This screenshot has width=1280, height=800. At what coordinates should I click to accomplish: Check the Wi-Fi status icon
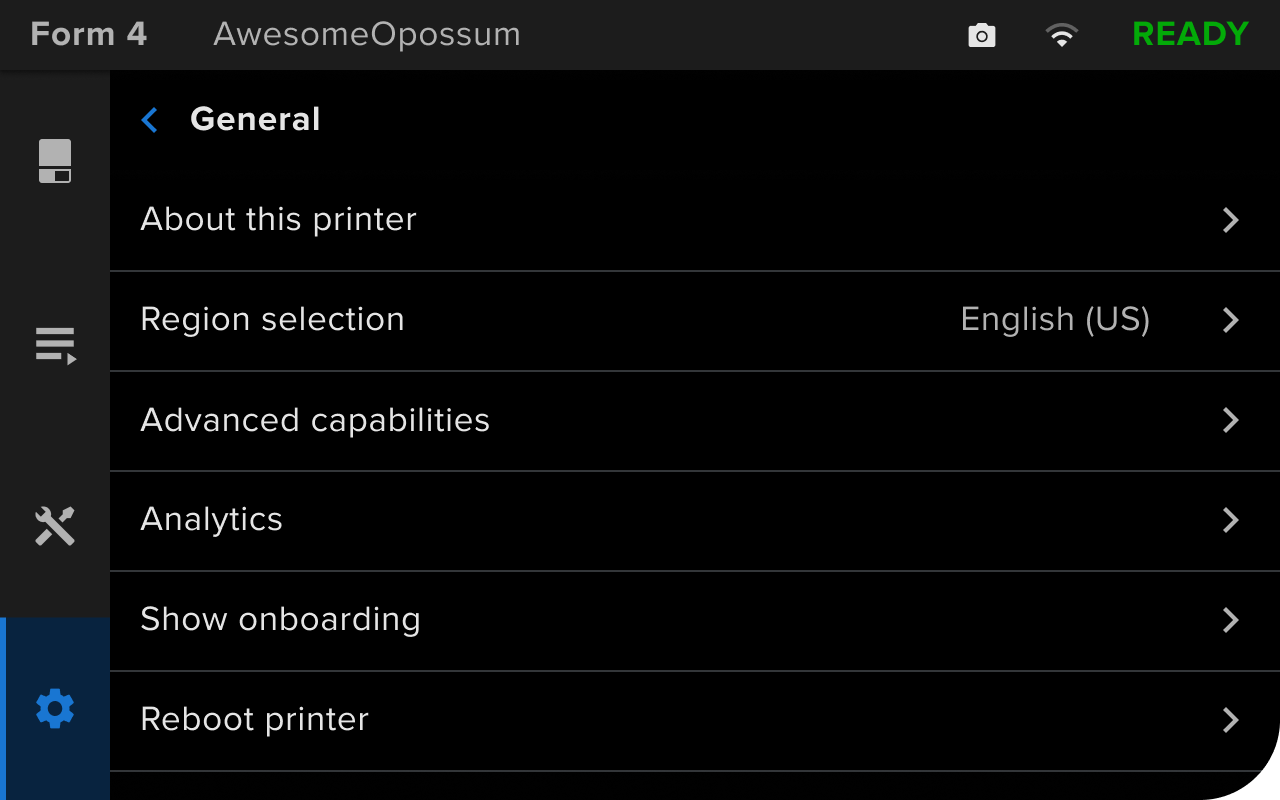click(x=1062, y=35)
